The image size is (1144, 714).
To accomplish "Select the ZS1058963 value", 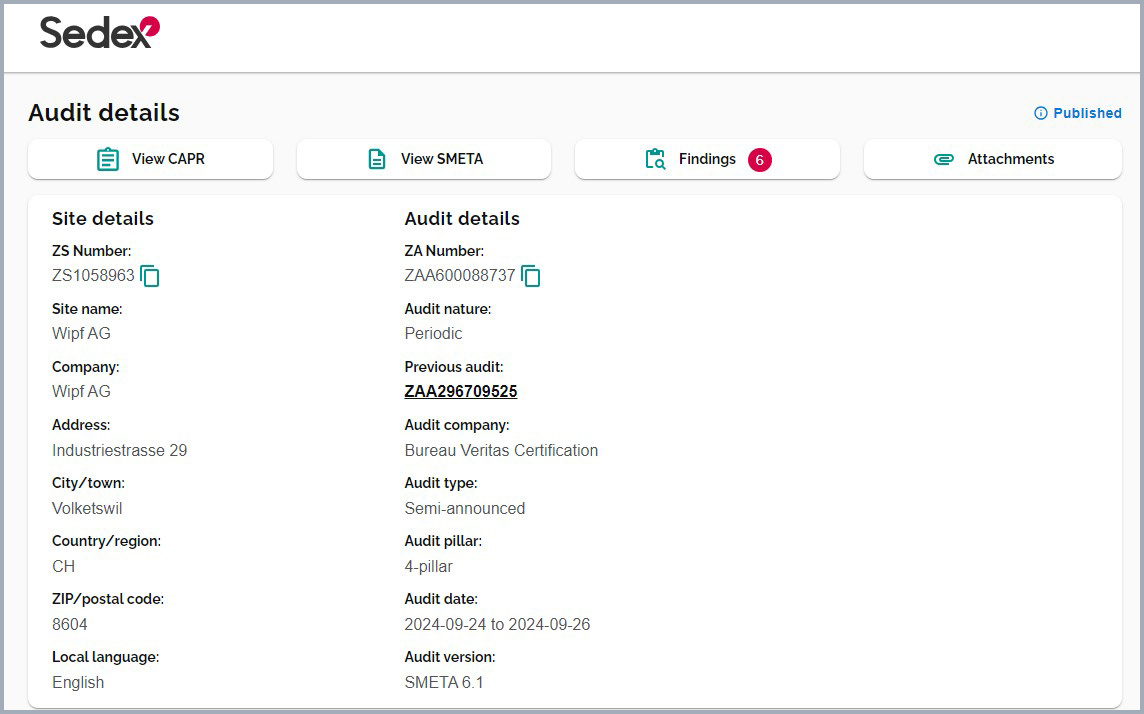I will coord(93,276).
